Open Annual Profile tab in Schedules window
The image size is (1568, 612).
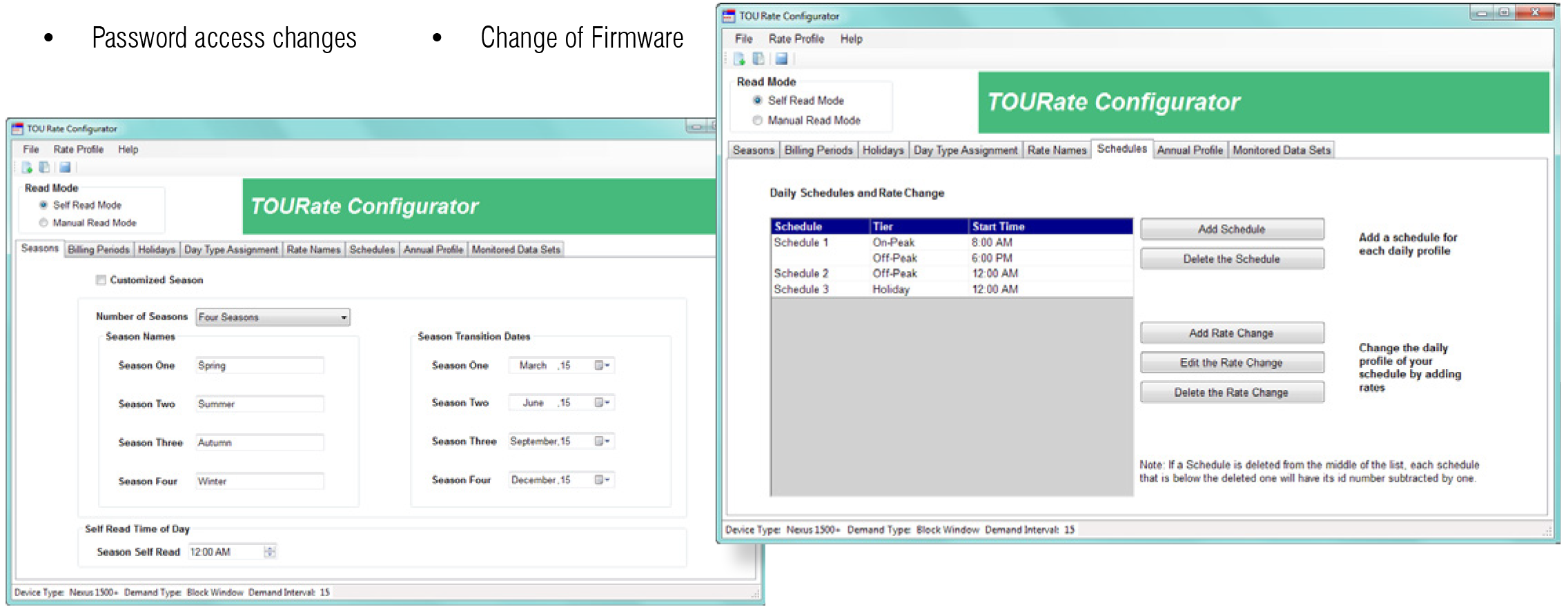pyautogui.click(x=1190, y=150)
